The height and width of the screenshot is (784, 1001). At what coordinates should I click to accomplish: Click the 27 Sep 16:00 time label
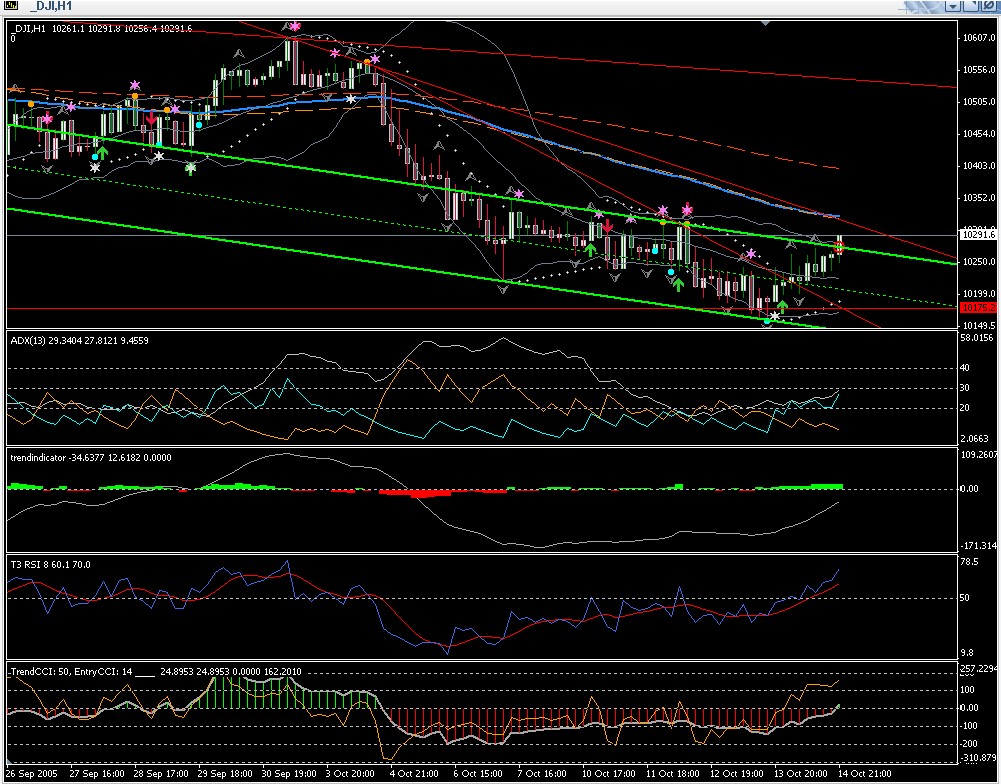[x=96, y=774]
